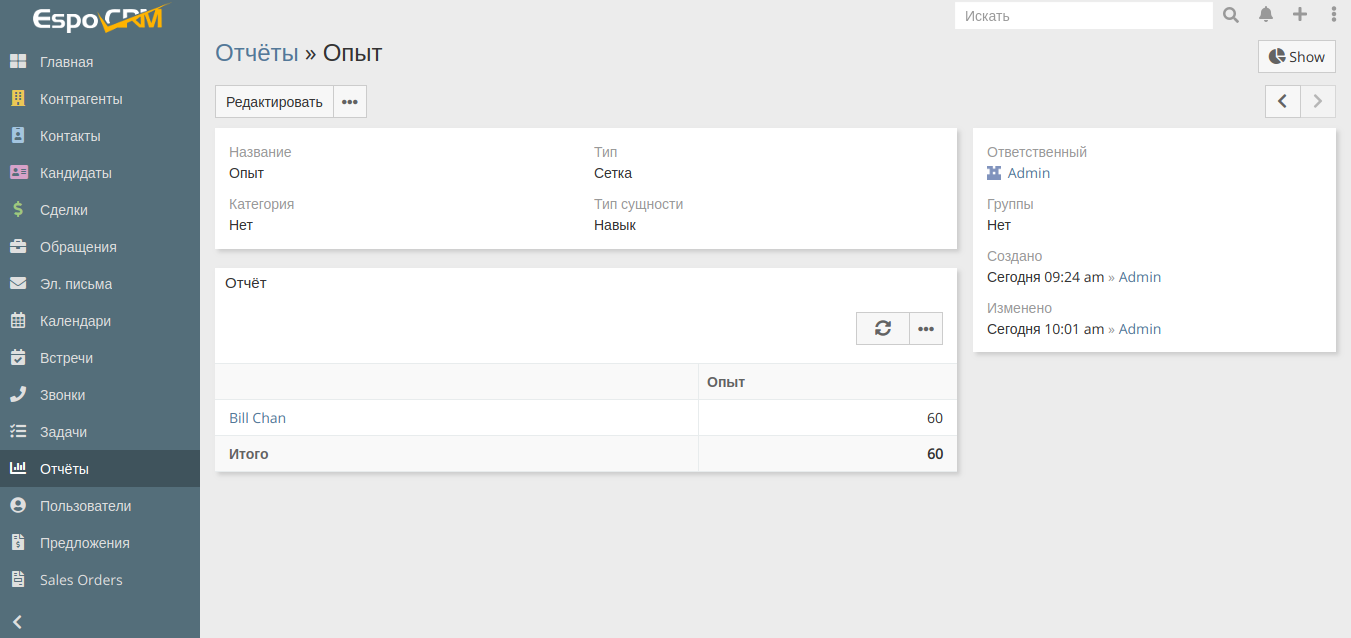Open Звонки phone icon item
This screenshot has height=638, width=1351.
click(18, 395)
